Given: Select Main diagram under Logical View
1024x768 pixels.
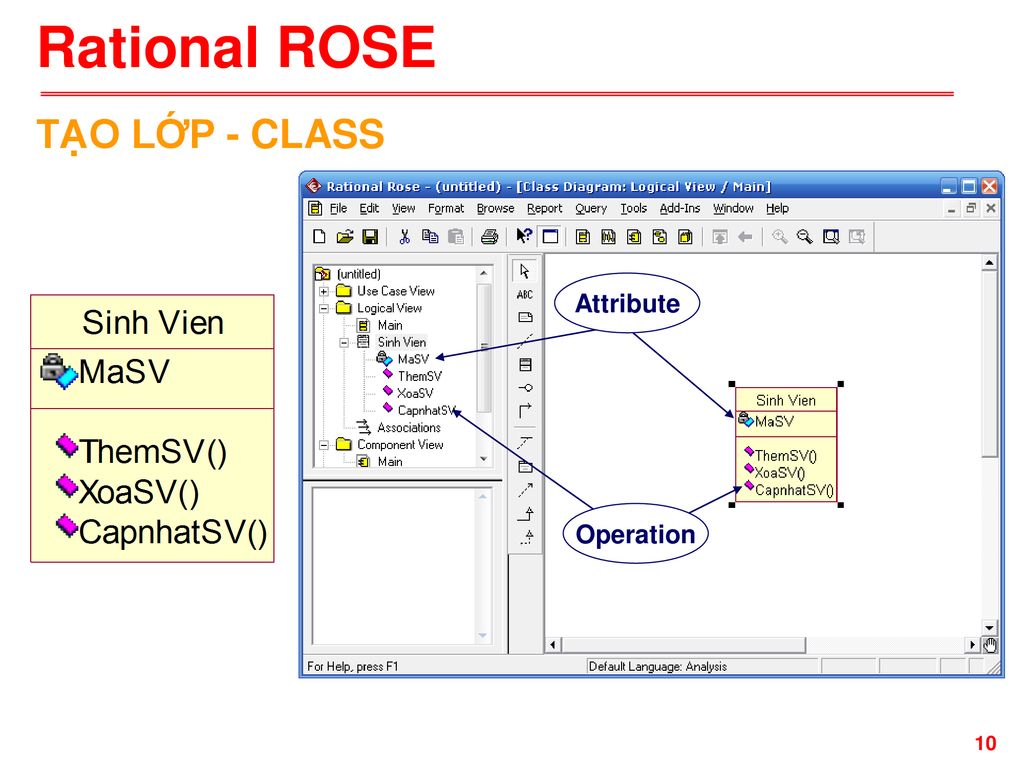Looking at the screenshot, I should coord(390,325).
